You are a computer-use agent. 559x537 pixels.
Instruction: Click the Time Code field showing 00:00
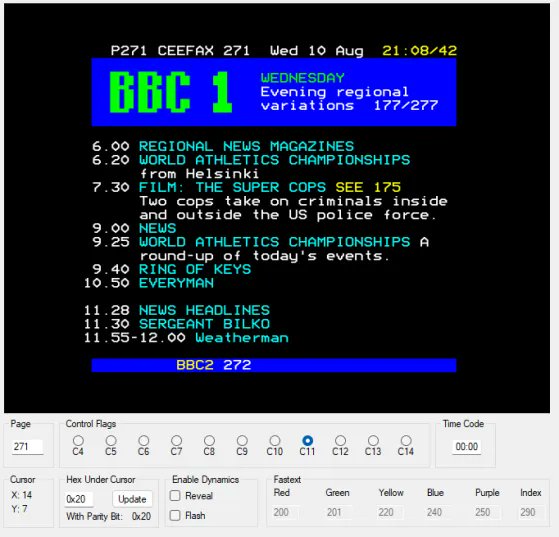(466, 446)
